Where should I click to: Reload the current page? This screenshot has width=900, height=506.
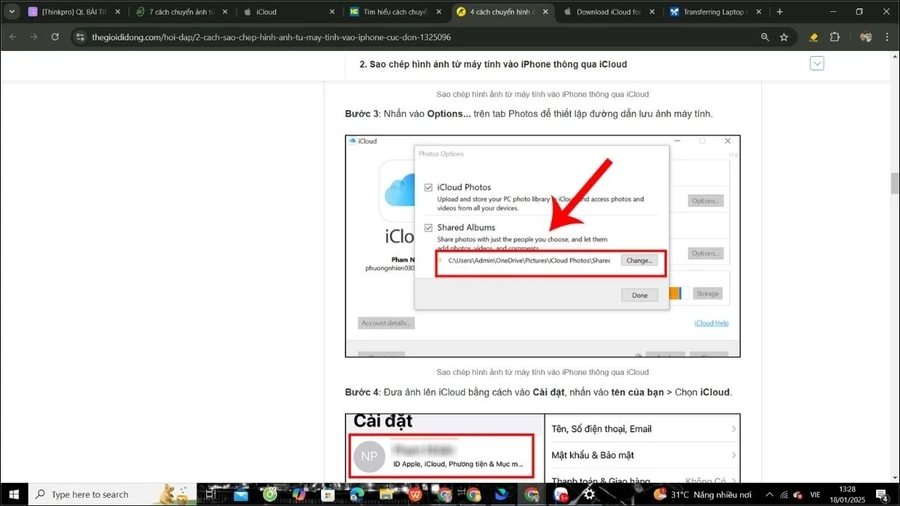pyautogui.click(x=55, y=37)
